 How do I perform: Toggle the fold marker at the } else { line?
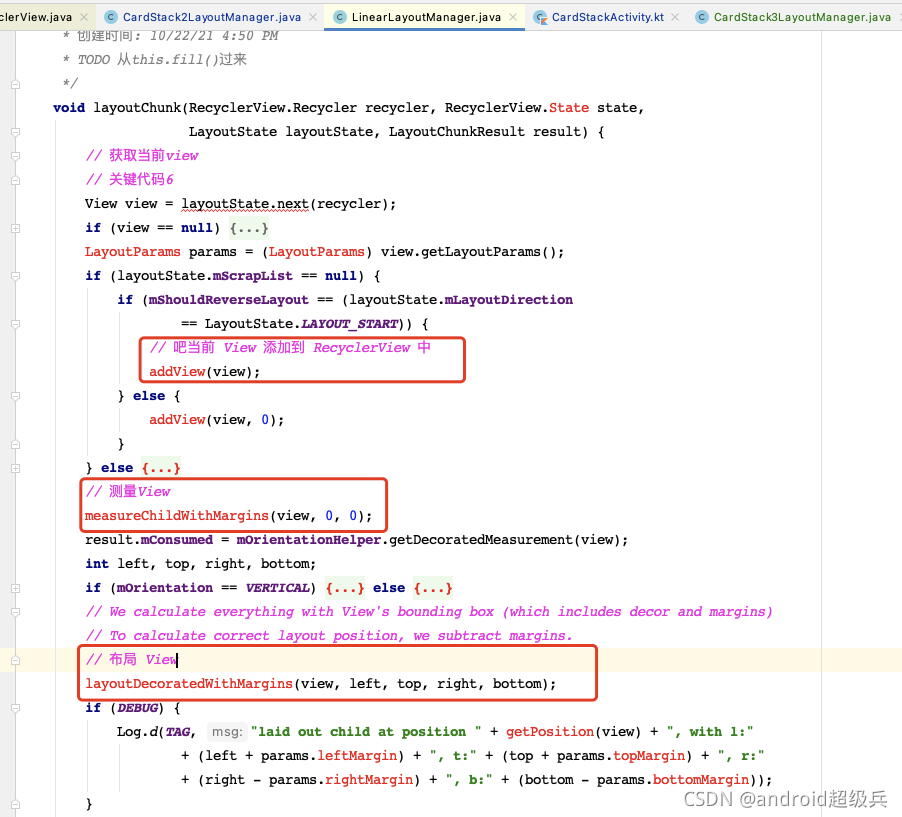[x=16, y=396]
